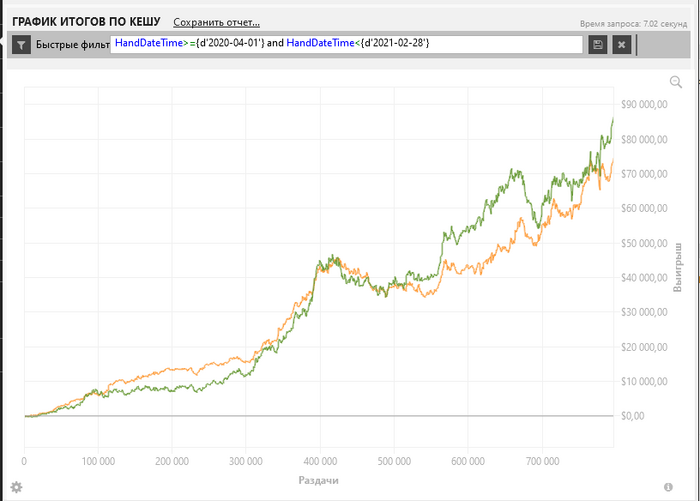700x501 pixels.
Task: Click the 300 000 hands axis label
Action: pos(246,461)
